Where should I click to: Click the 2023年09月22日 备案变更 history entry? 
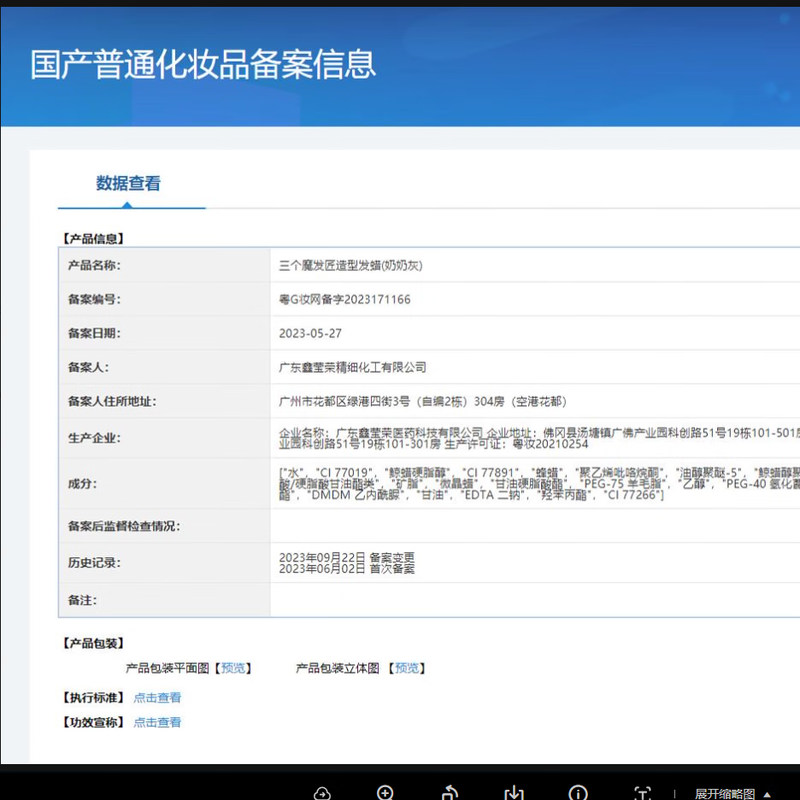tap(347, 556)
